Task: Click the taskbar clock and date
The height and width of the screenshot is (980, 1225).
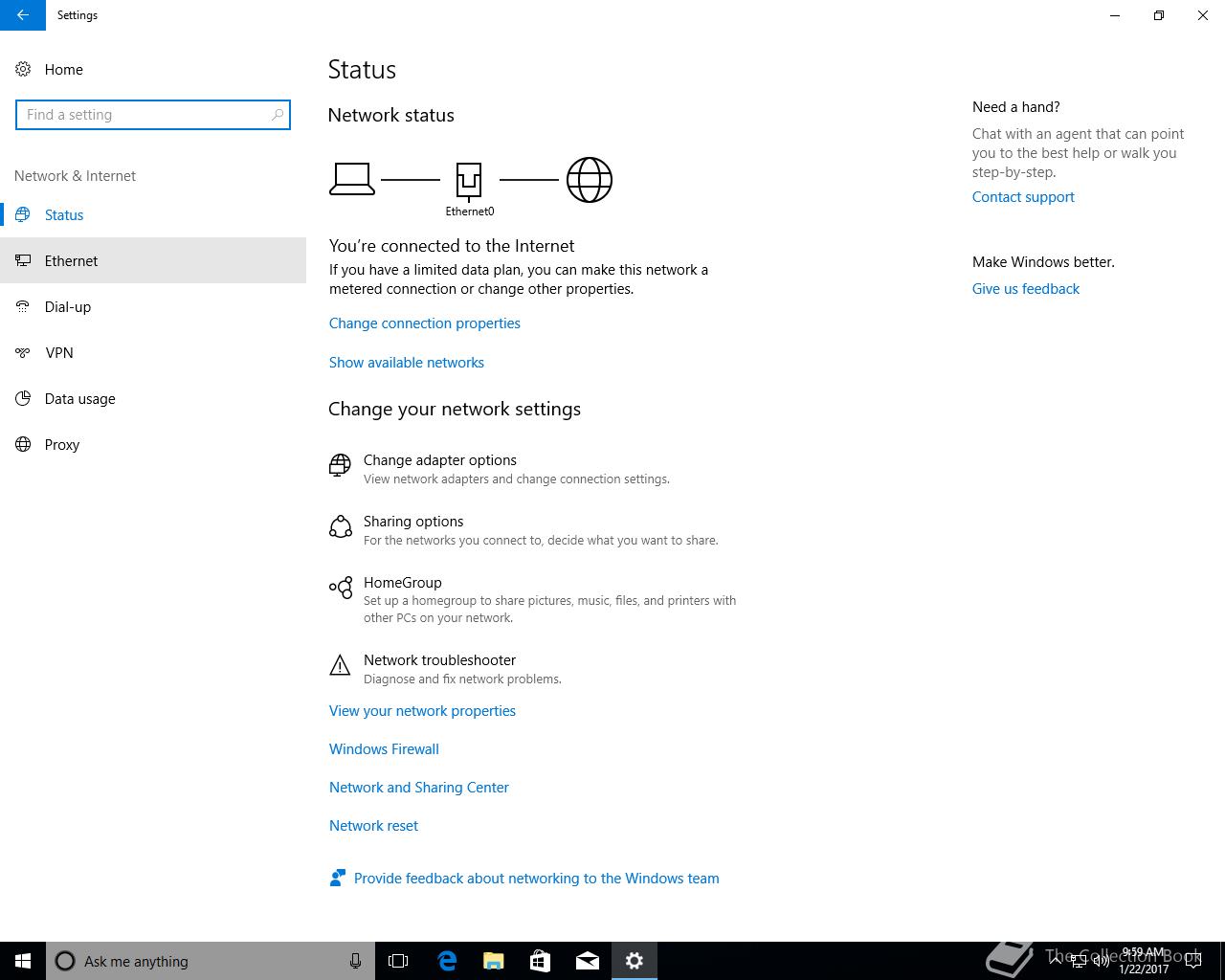Action: coord(1144,961)
